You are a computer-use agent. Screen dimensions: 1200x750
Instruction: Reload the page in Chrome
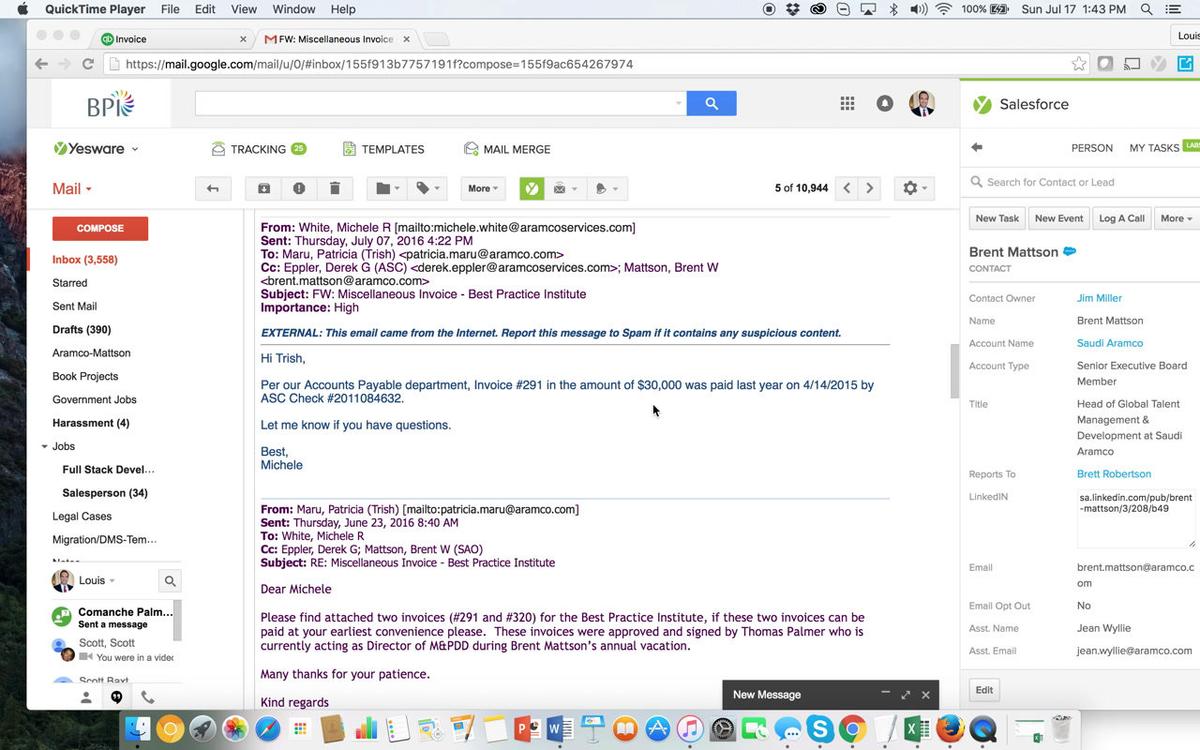[88, 64]
